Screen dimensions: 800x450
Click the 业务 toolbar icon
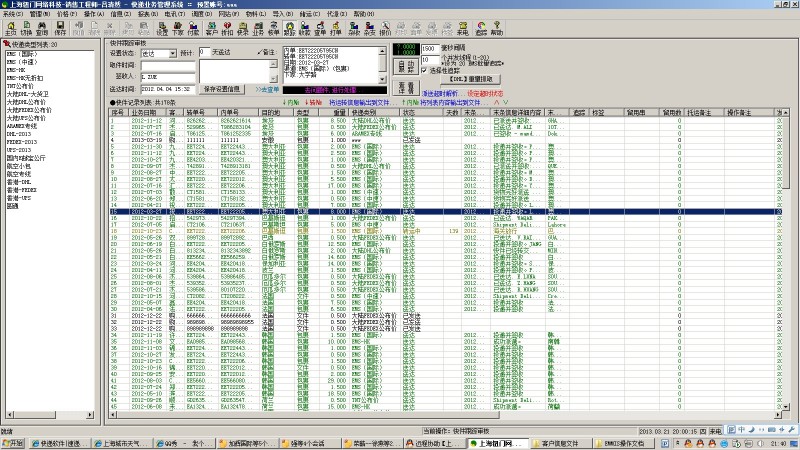tap(258, 28)
